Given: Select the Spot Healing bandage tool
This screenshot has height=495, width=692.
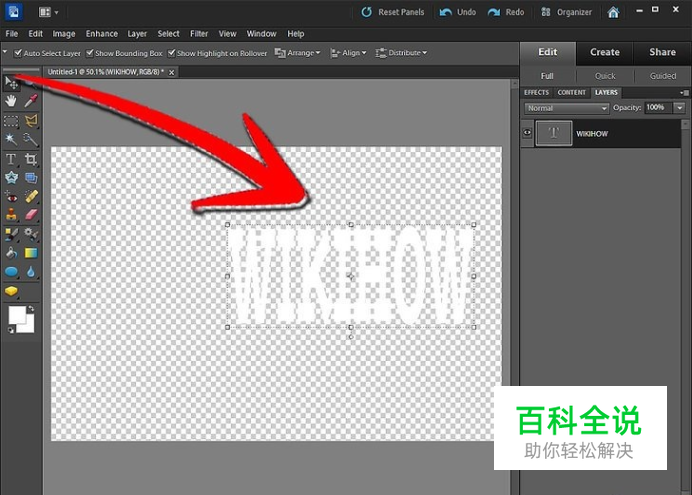Looking at the screenshot, I should [30, 196].
